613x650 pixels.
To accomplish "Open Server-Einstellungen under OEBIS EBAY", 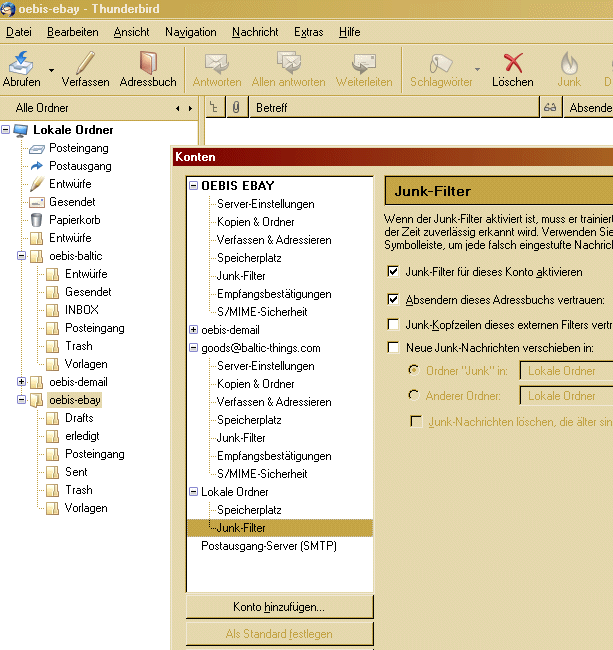I will point(266,204).
